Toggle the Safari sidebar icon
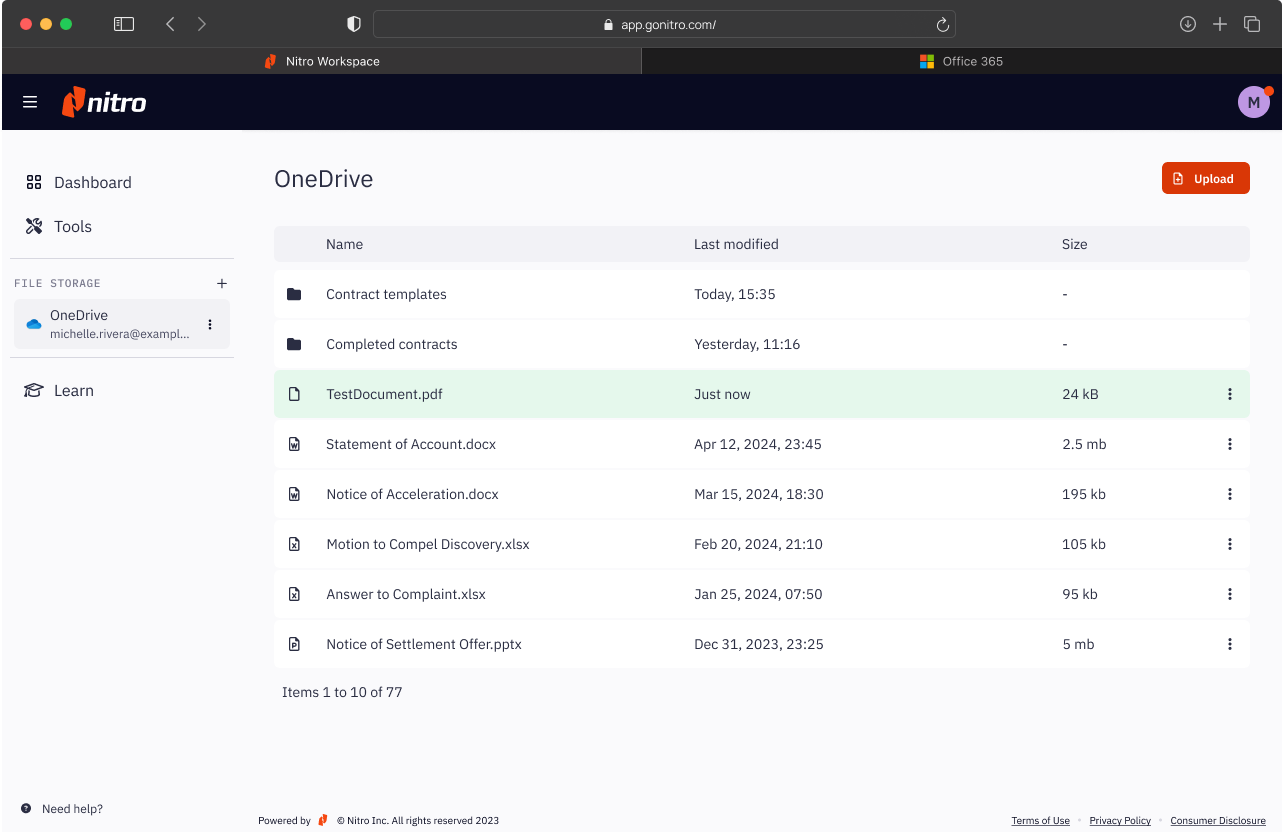The image size is (1284, 832). pyautogui.click(x=124, y=24)
